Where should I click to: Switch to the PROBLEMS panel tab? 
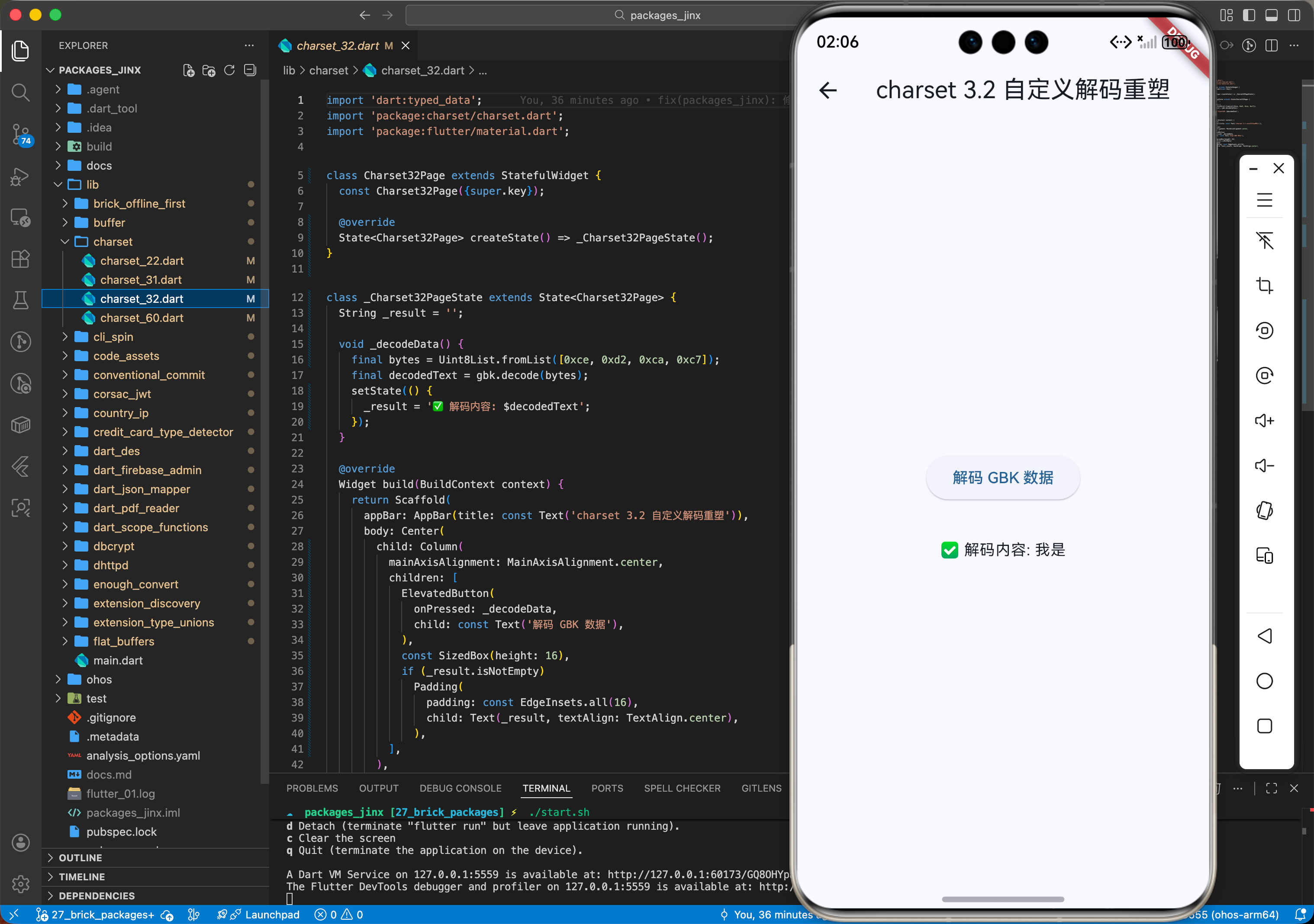tap(312, 789)
